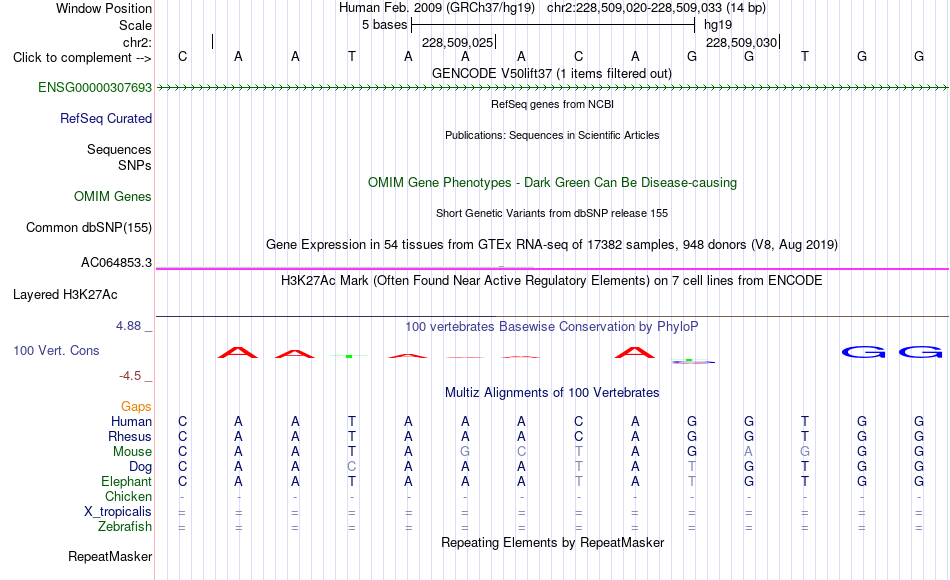The width and height of the screenshot is (950, 580).
Task: Click 'Multiz Alignments of 100 Vertebrates' title
Action: (x=552, y=392)
